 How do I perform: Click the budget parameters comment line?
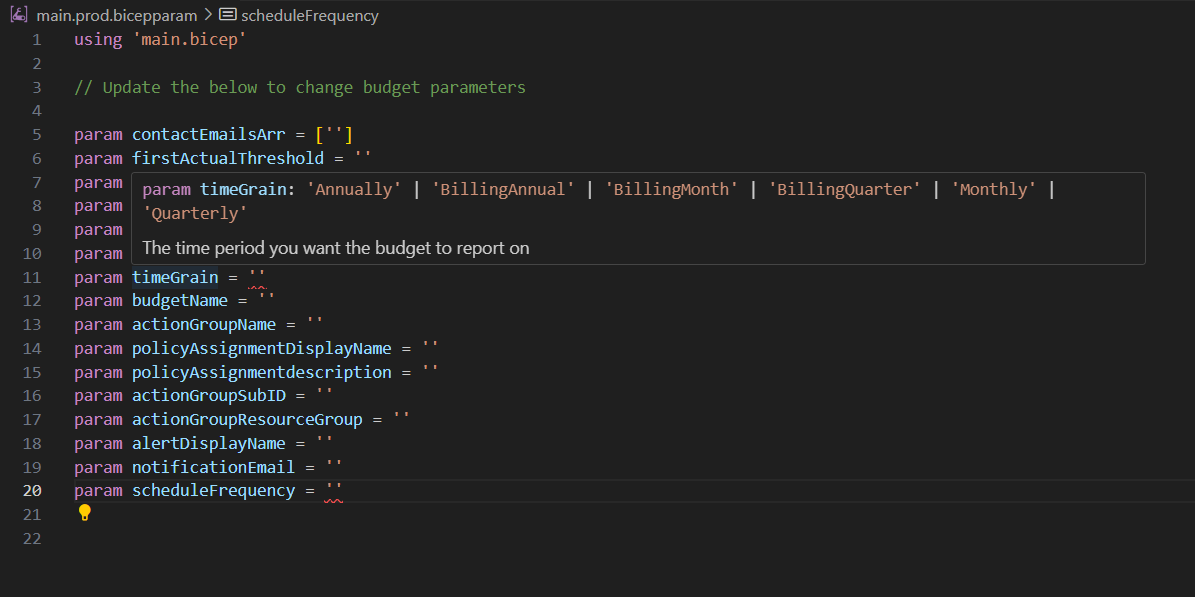[300, 88]
